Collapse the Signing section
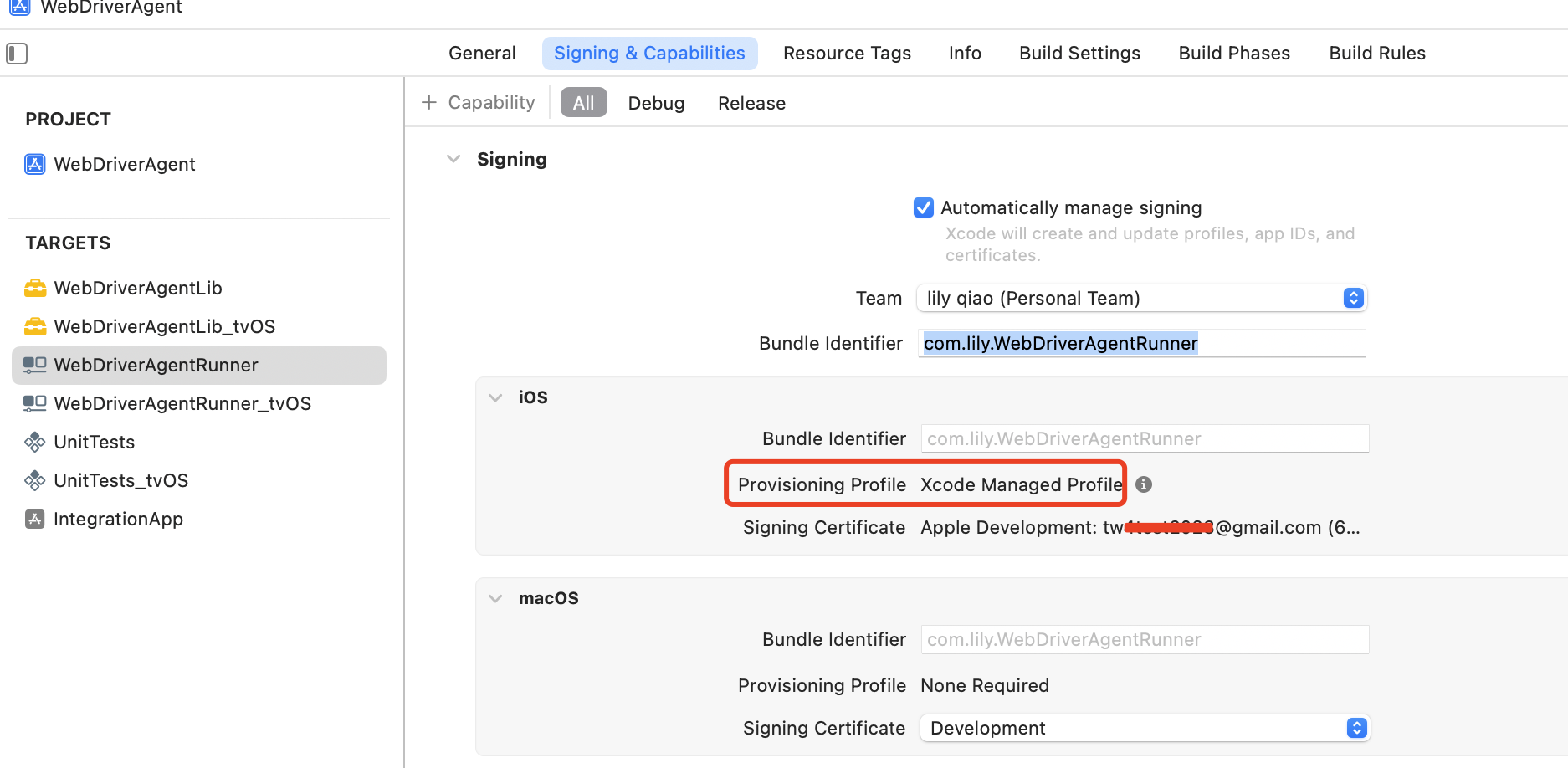Screen dimensions: 1568x768 pos(453,159)
